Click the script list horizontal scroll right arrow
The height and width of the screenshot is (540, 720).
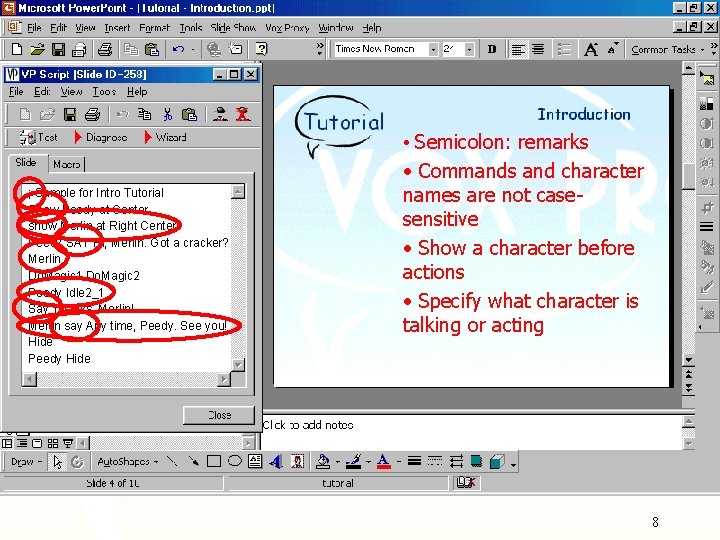(224, 379)
